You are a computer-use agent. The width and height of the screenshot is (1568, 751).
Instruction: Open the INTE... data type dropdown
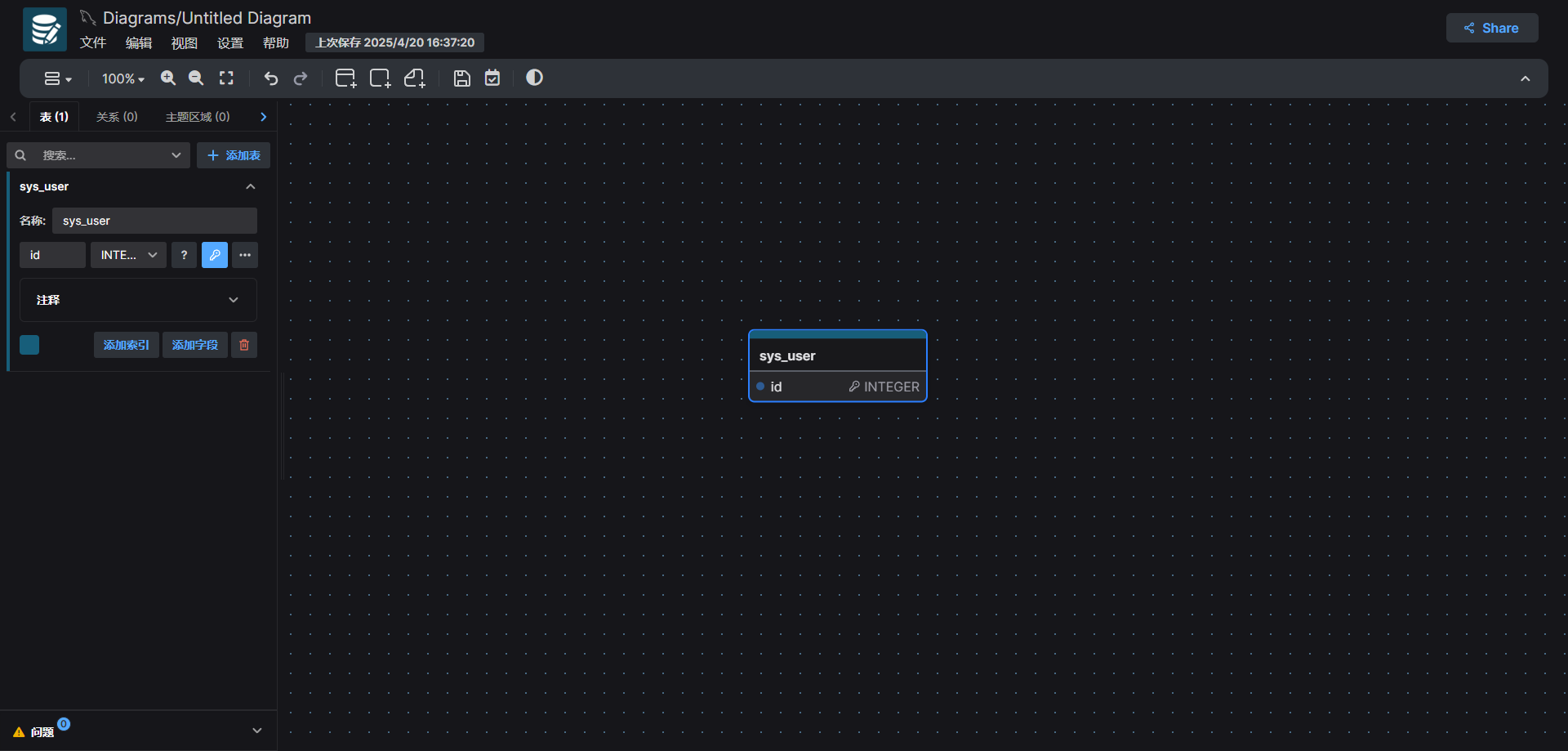(x=128, y=255)
